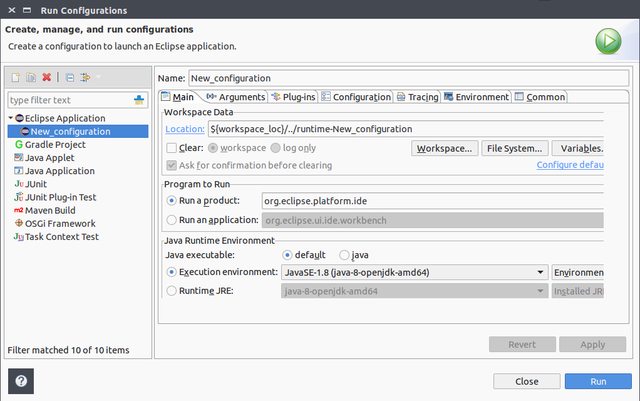Delete selected configuration with red X icon
640x401 pixels.
pos(47,77)
